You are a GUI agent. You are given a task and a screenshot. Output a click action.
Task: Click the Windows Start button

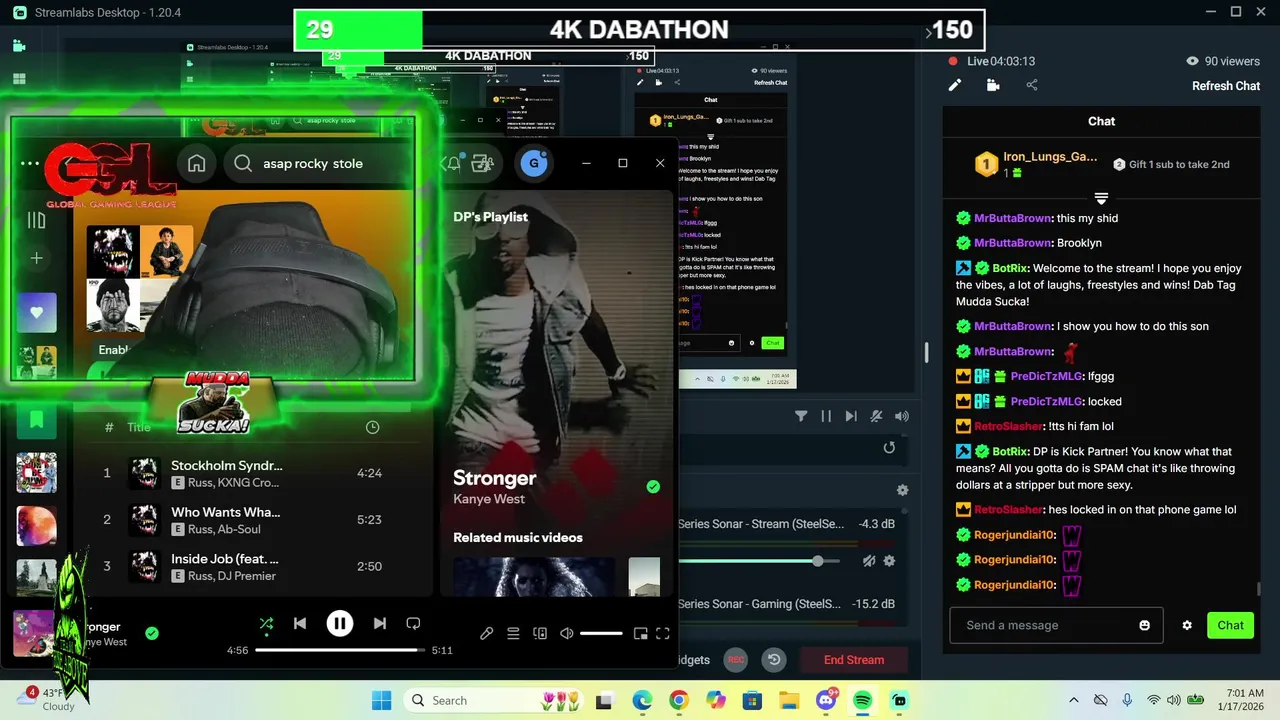382,700
